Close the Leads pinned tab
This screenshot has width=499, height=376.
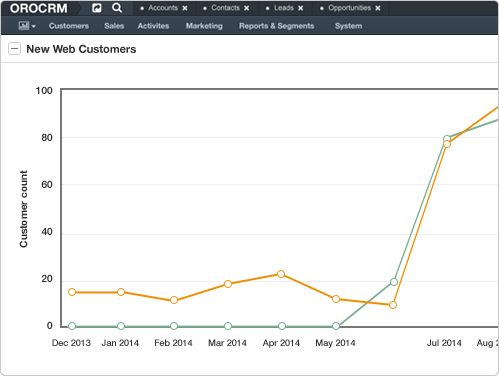click(x=301, y=8)
